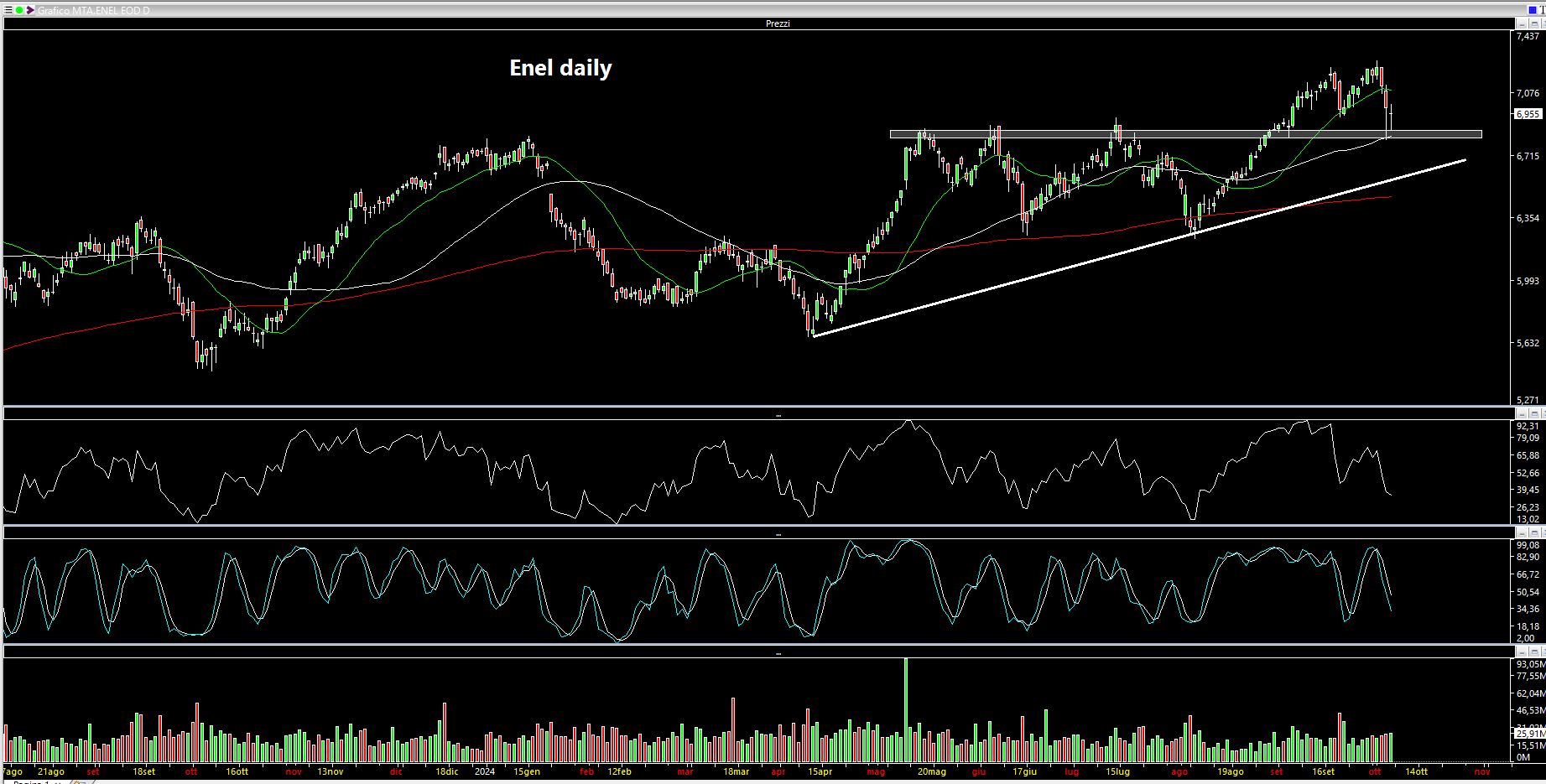Maximize the stochastic indicator panel
The height and width of the screenshot is (784, 1546).
click(1534, 532)
